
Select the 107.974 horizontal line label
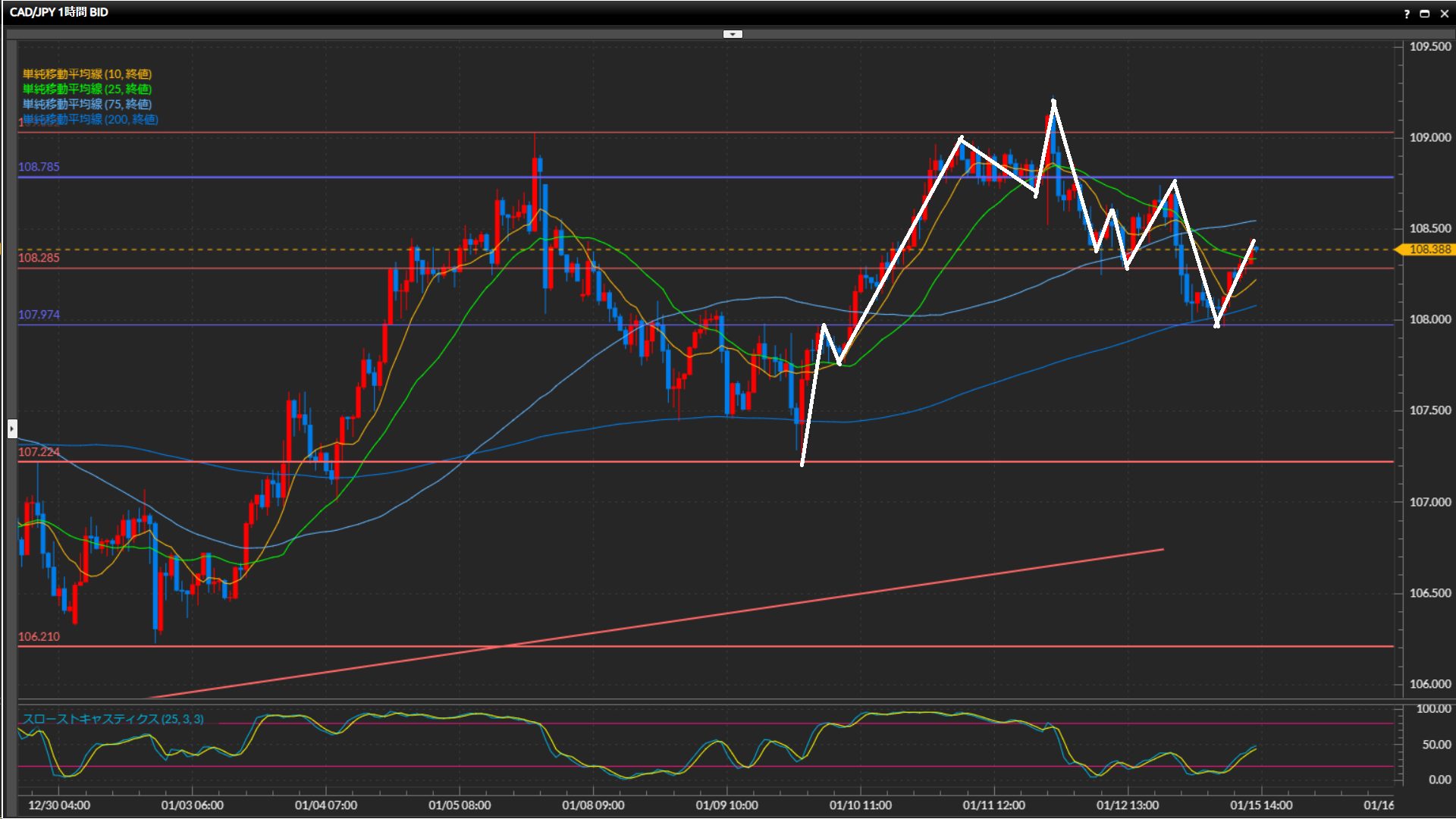pos(39,315)
